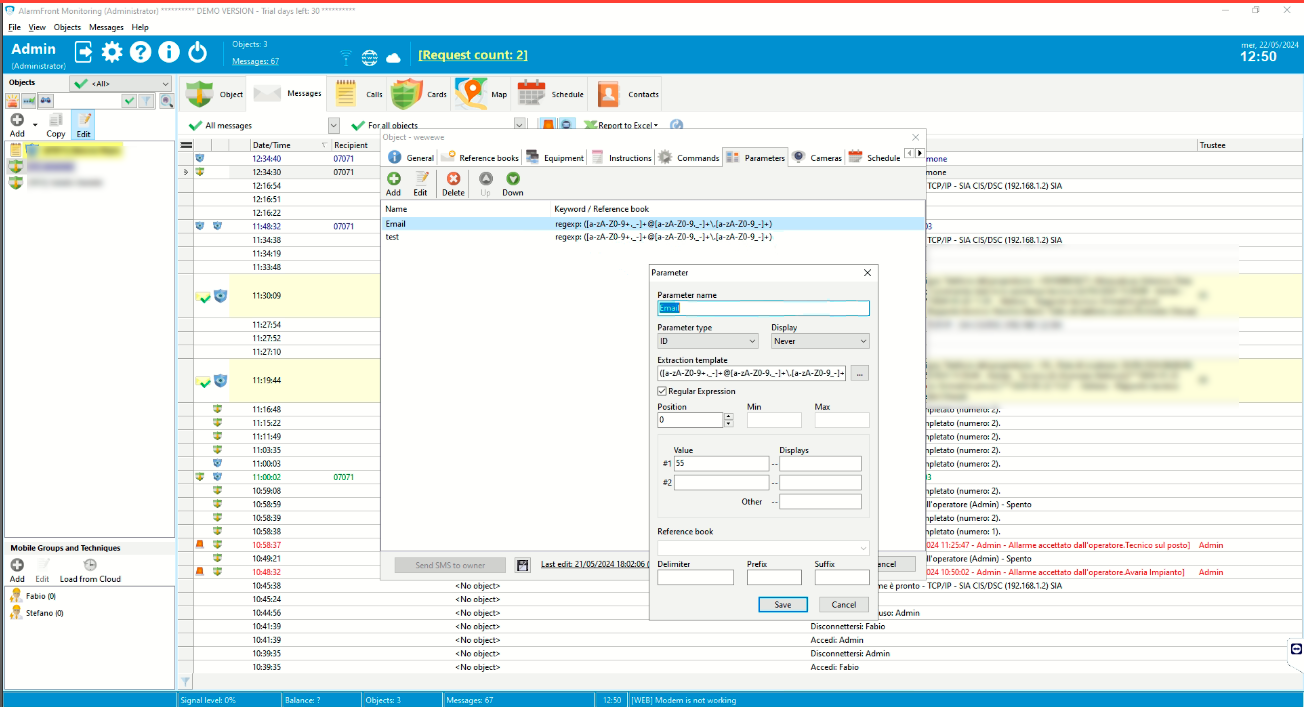Image resolution: width=1304 pixels, height=707 pixels.
Task: Click the Prefix input field
Action: point(774,577)
